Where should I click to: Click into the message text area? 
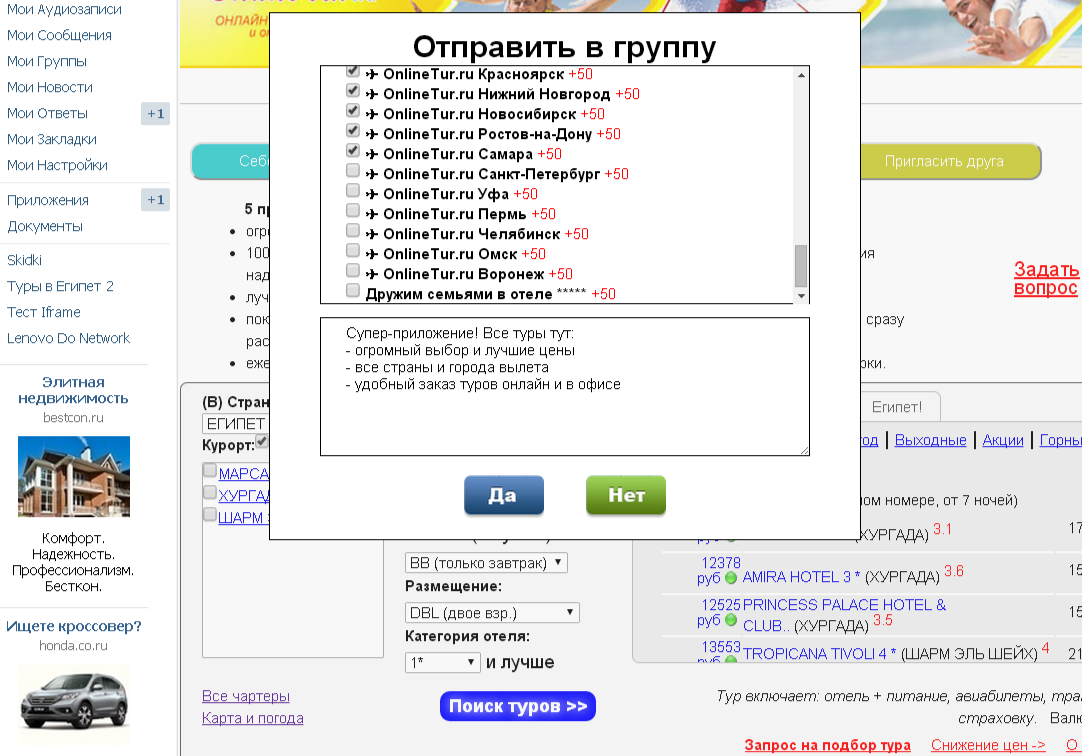click(564, 386)
